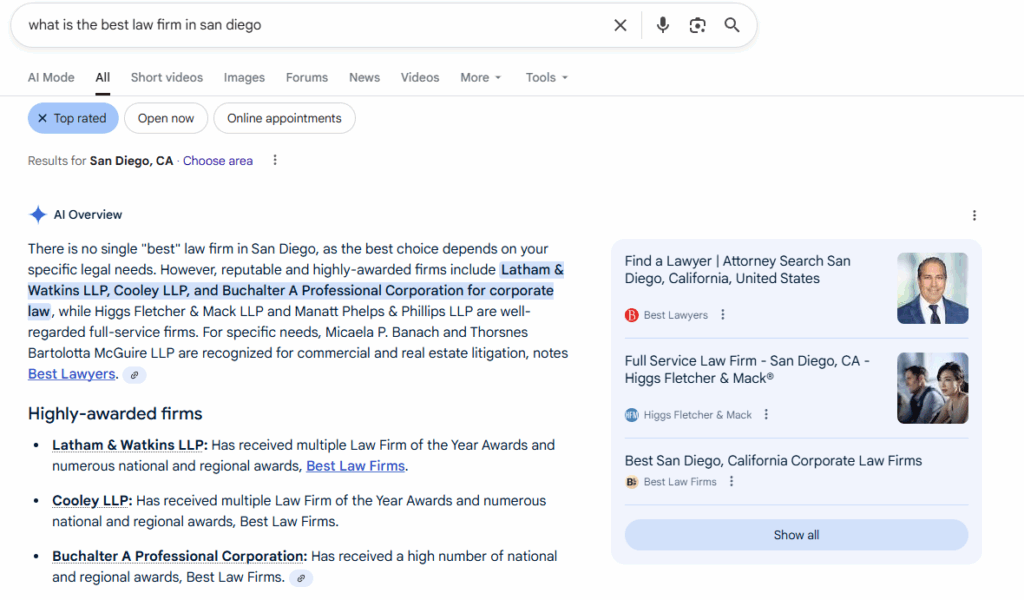Activate voice search with the microphone icon
Viewport: 1024px width, 600px height.
[662, 25]
